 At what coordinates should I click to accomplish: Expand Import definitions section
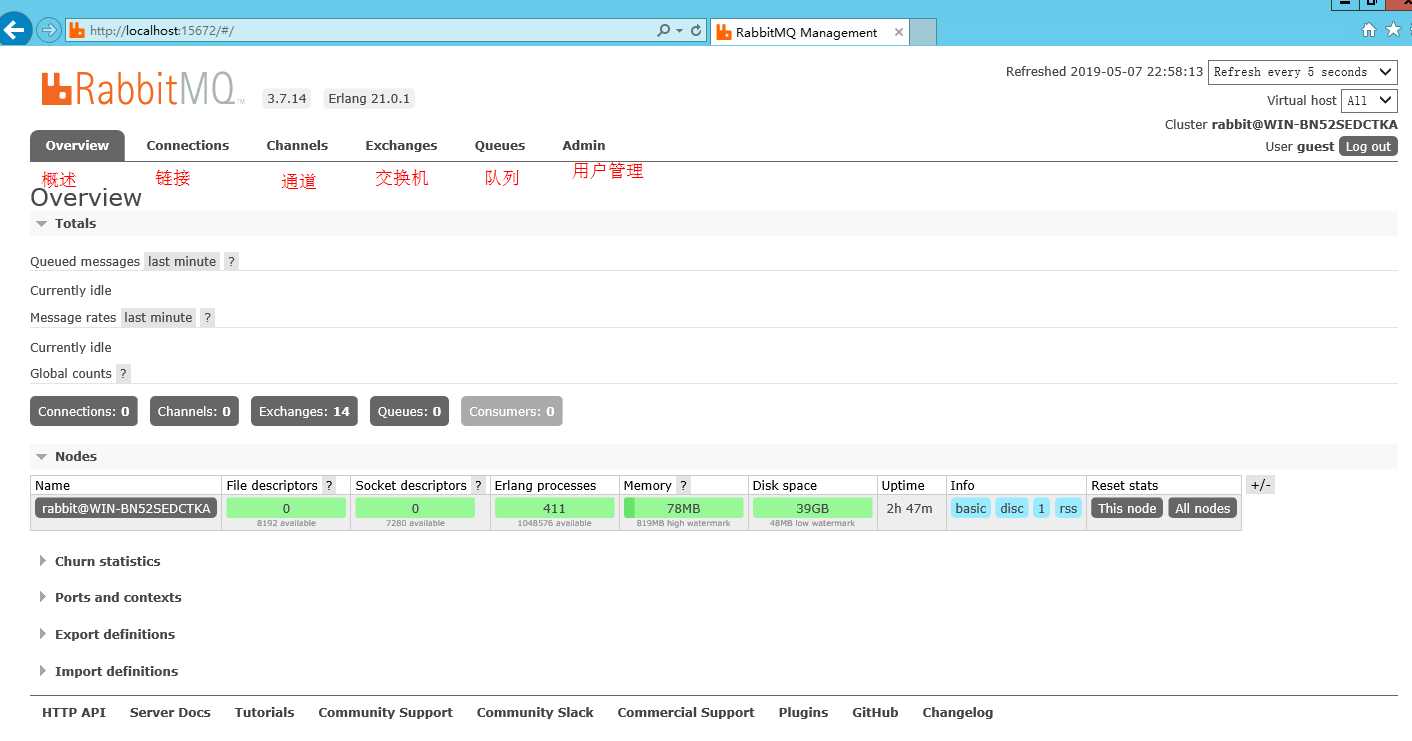108,671
